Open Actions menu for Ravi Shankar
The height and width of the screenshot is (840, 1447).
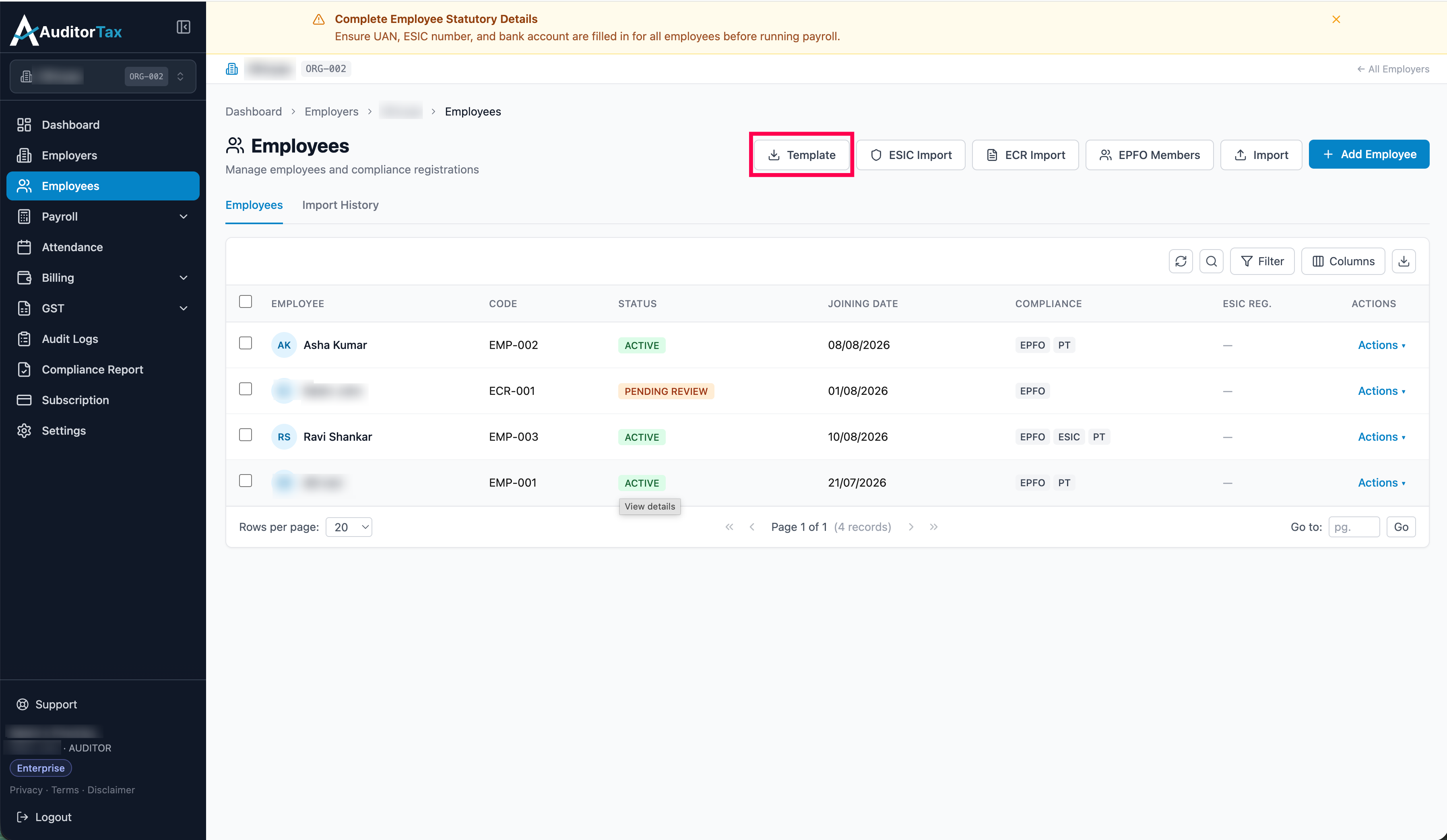1381,437
